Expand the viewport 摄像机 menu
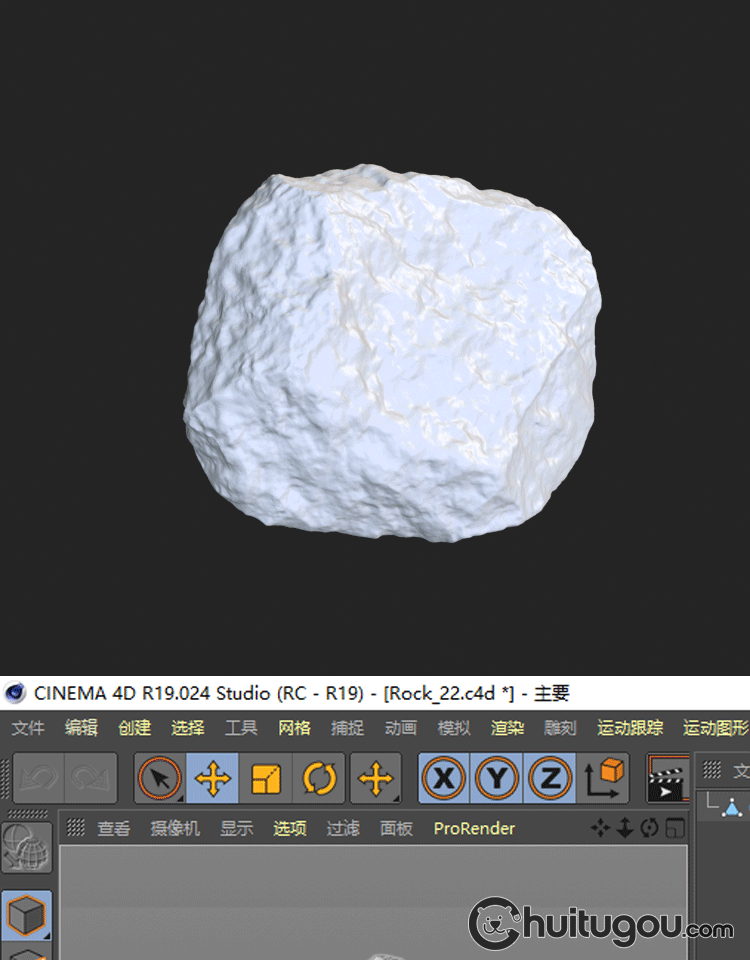This screenshot has width=750, height=960. (x=175, y=828)
